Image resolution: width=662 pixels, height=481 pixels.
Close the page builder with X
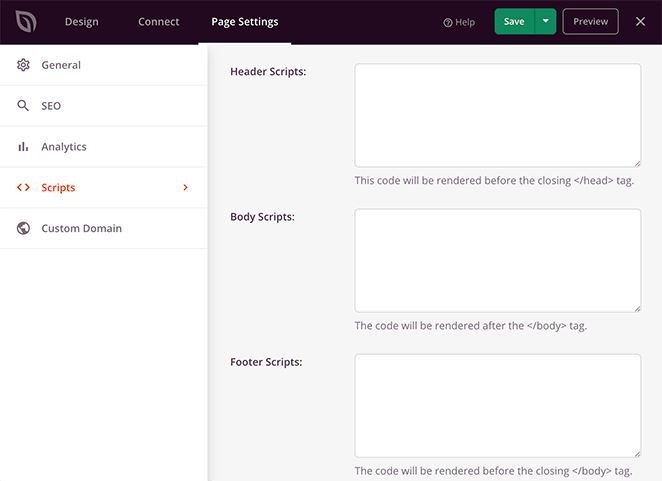pyautogui.click(x=640, y=22)
